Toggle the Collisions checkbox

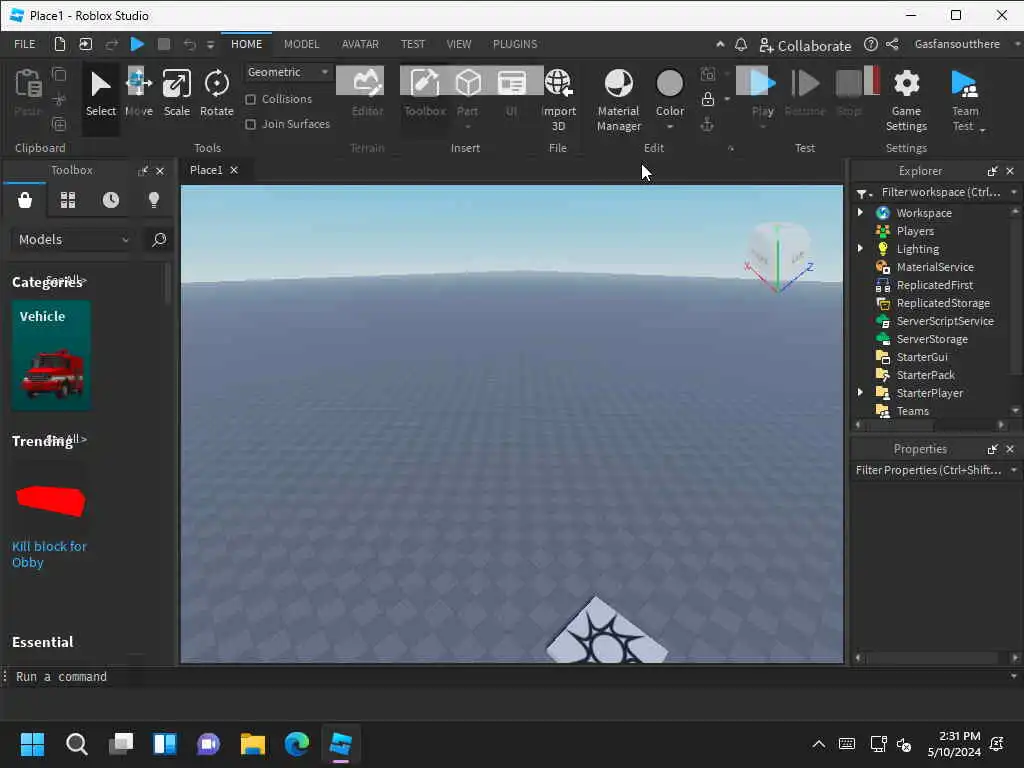(250, 99)
